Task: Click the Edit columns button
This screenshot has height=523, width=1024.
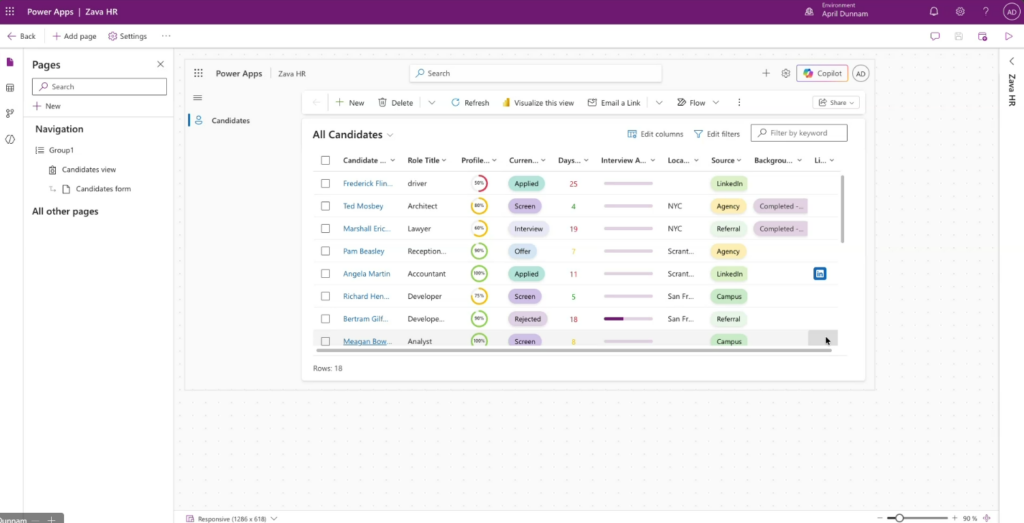Action: point(655,134)
